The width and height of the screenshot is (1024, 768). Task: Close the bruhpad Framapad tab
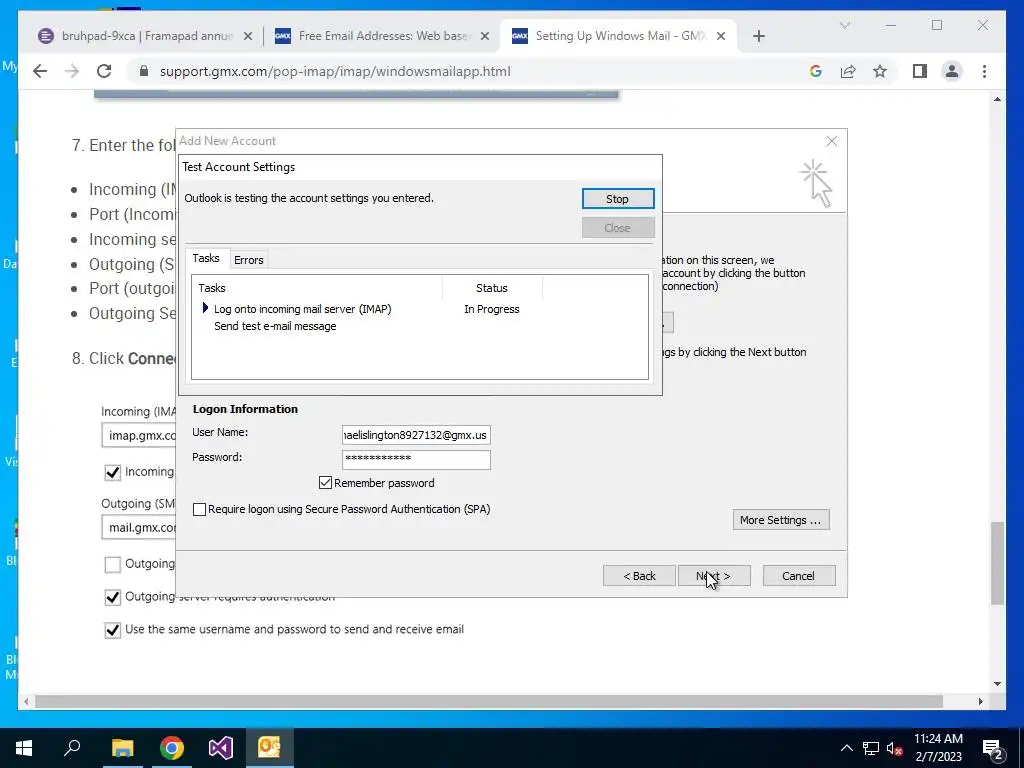[x=248, y=36]
